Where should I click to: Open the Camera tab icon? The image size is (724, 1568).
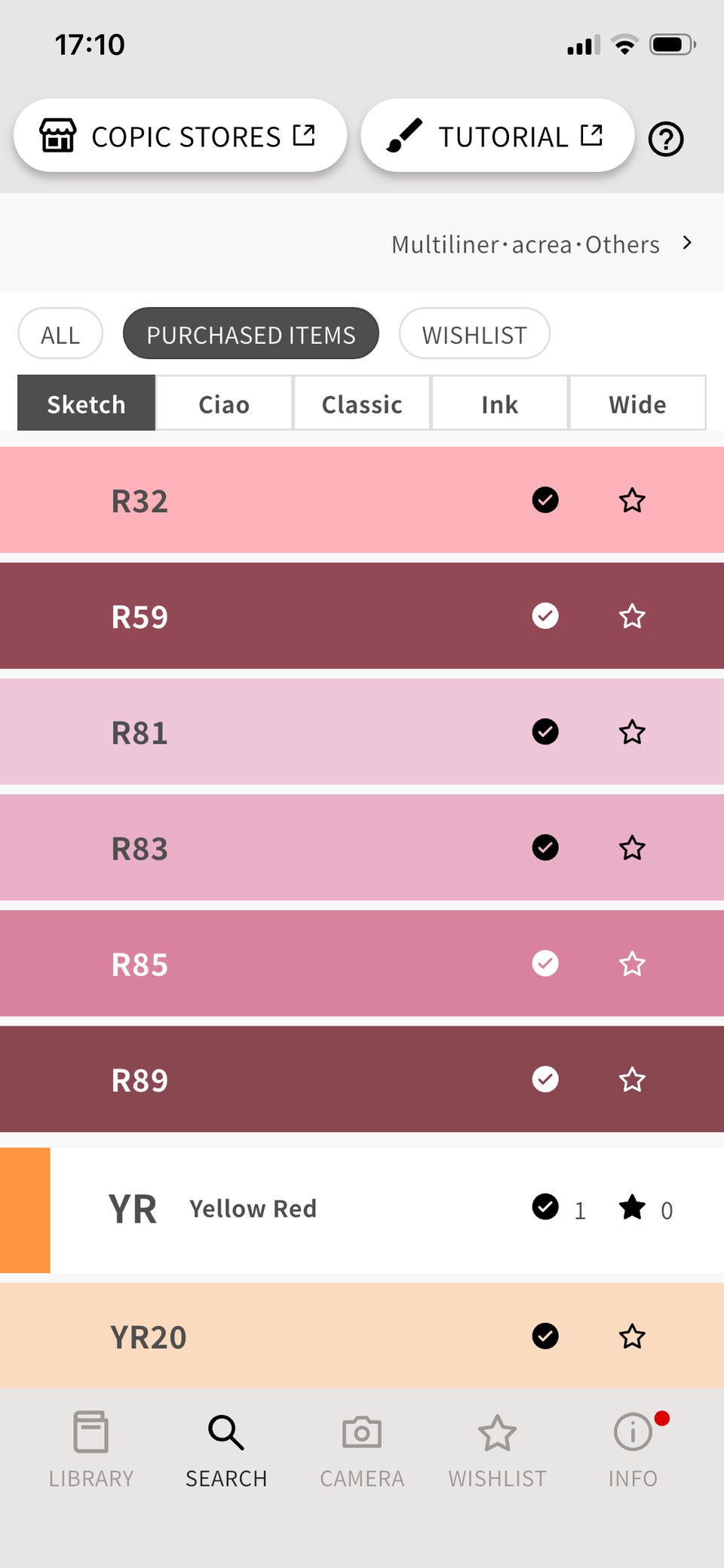click(x=362, y=1431)
